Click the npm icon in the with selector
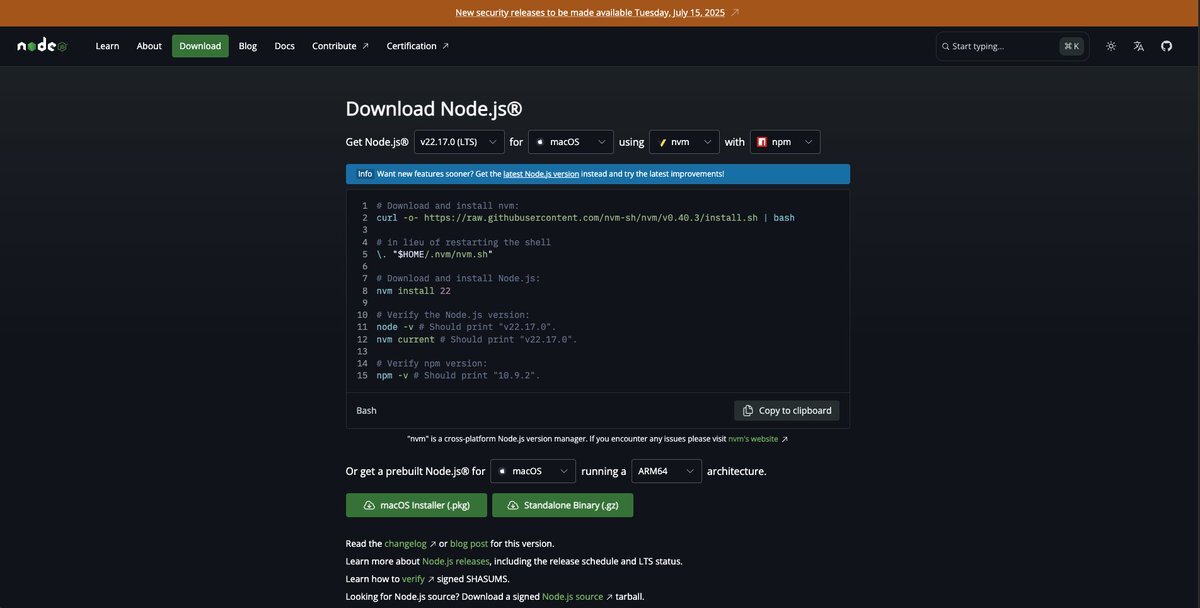Image resolution: width=1200 pixels, height=608 pixels. pos(762,142)
